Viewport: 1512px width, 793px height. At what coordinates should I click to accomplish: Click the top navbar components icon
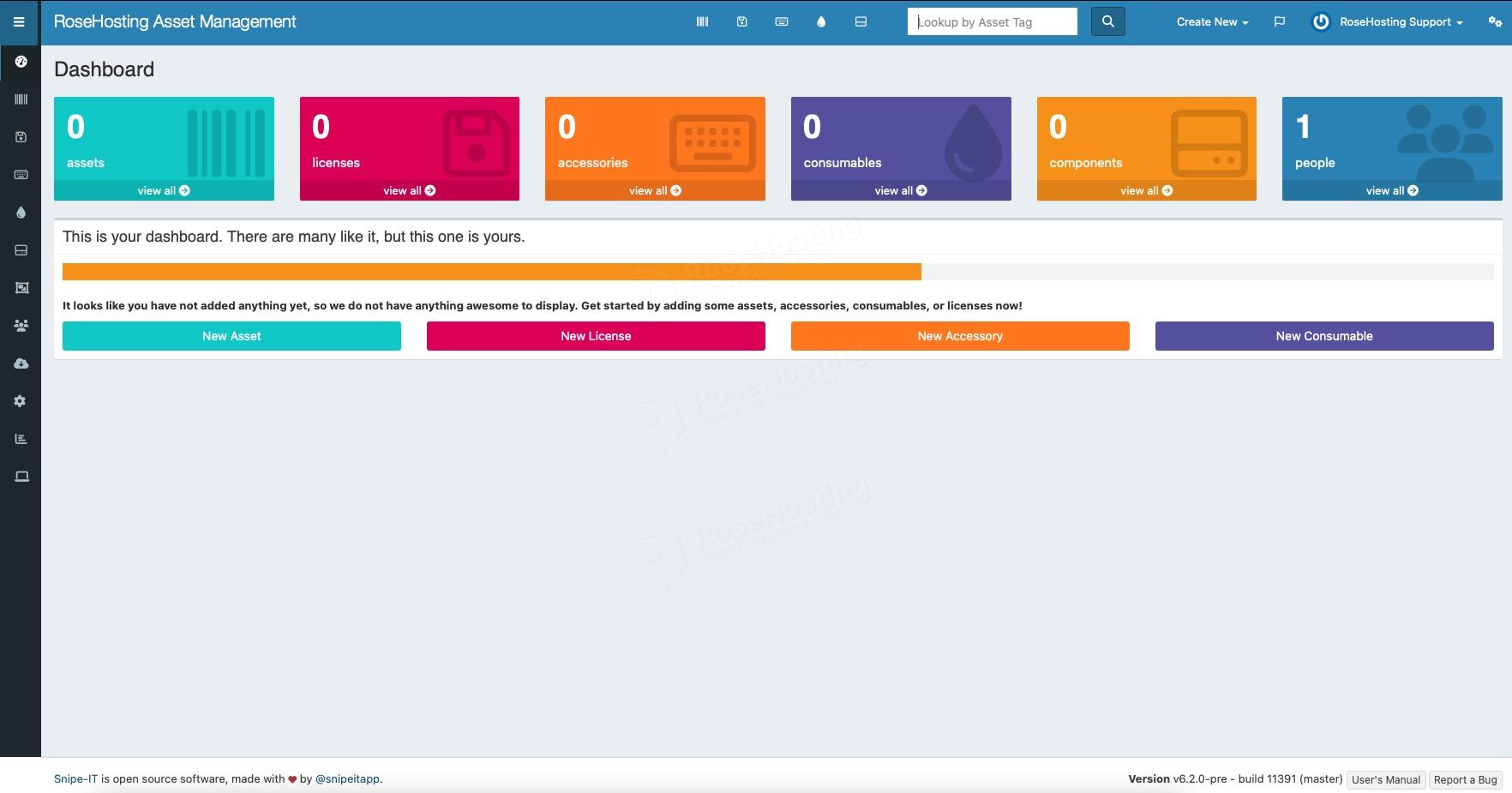click(861, 22)
